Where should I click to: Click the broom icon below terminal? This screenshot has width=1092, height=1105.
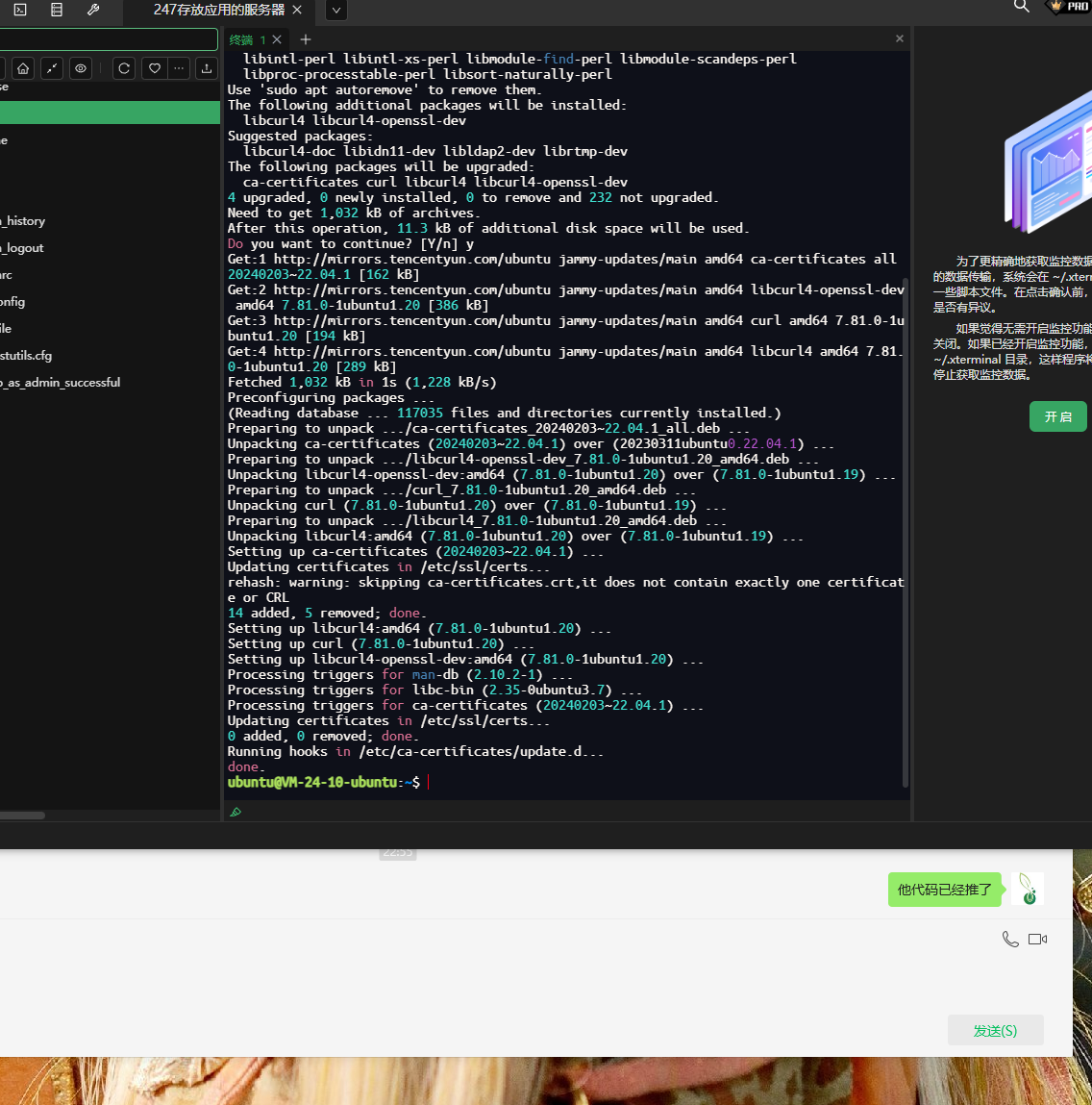236,812
